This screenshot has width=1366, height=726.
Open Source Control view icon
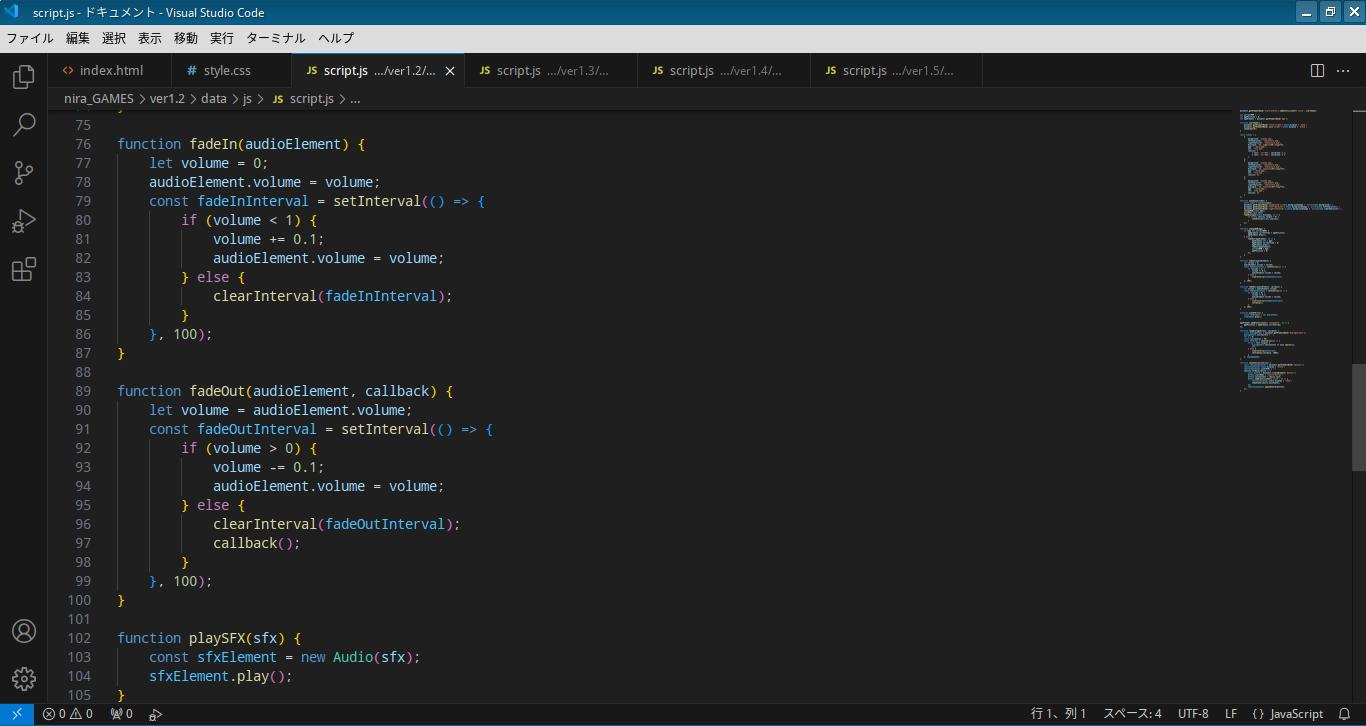(x=24, y=173)
